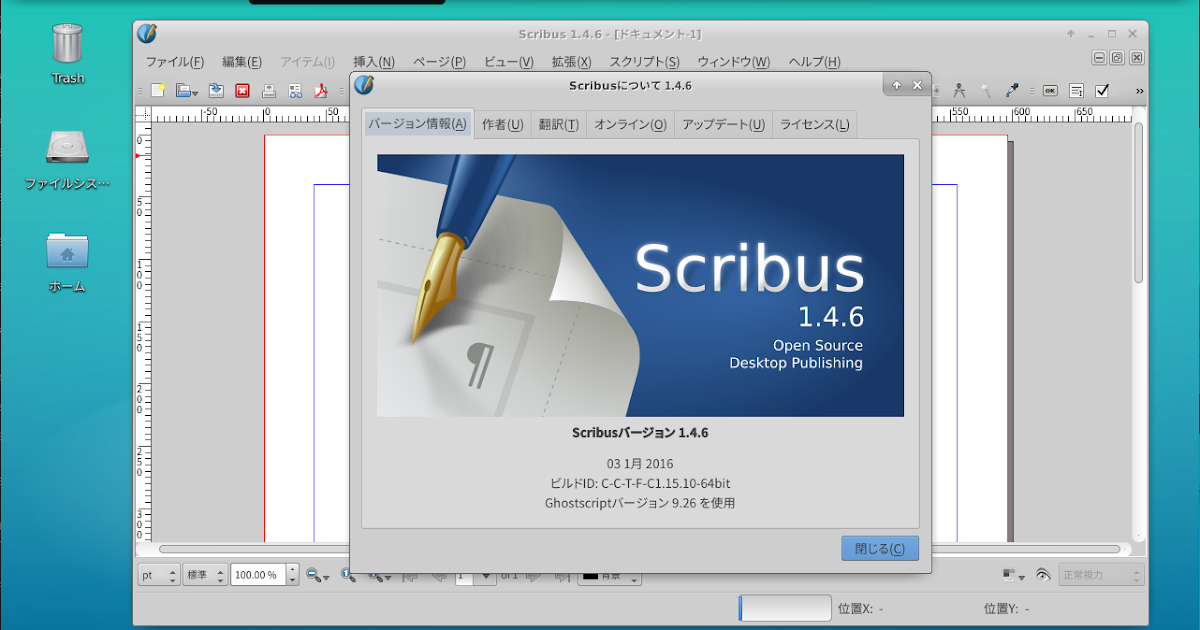
Task: Run the Preflight Verifier
Action: 294,91
